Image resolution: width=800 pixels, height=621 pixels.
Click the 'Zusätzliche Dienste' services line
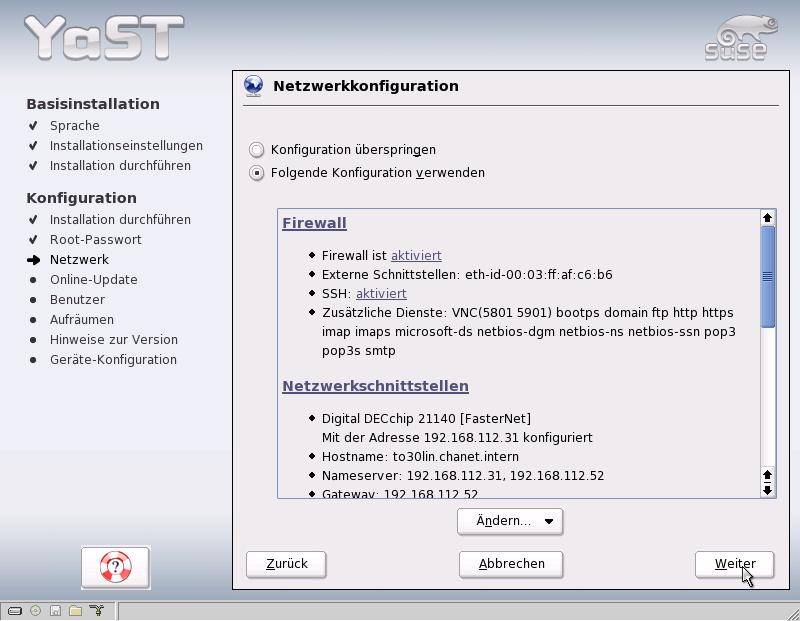click(529, 332)
